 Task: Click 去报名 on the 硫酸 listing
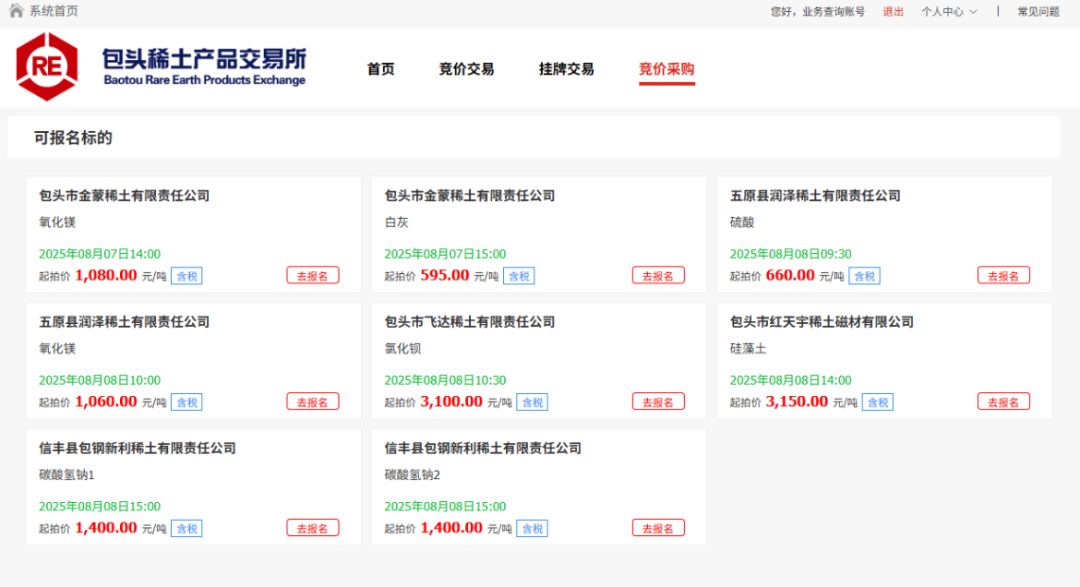pos(1004,276)
